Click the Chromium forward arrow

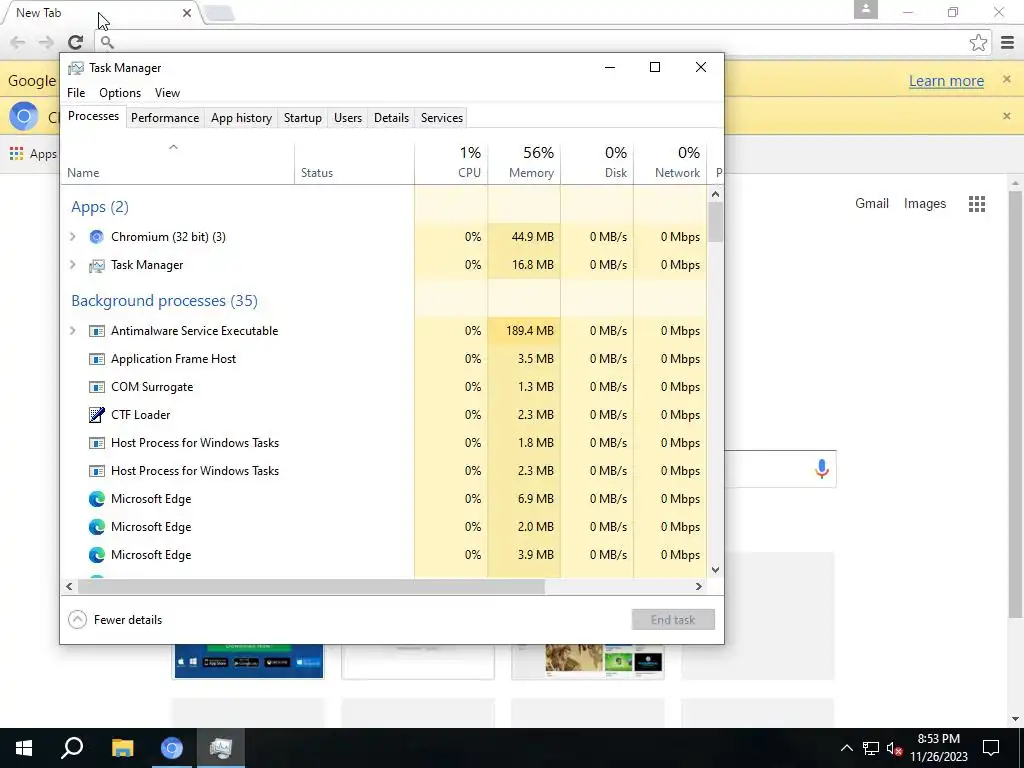click(46, 42)
